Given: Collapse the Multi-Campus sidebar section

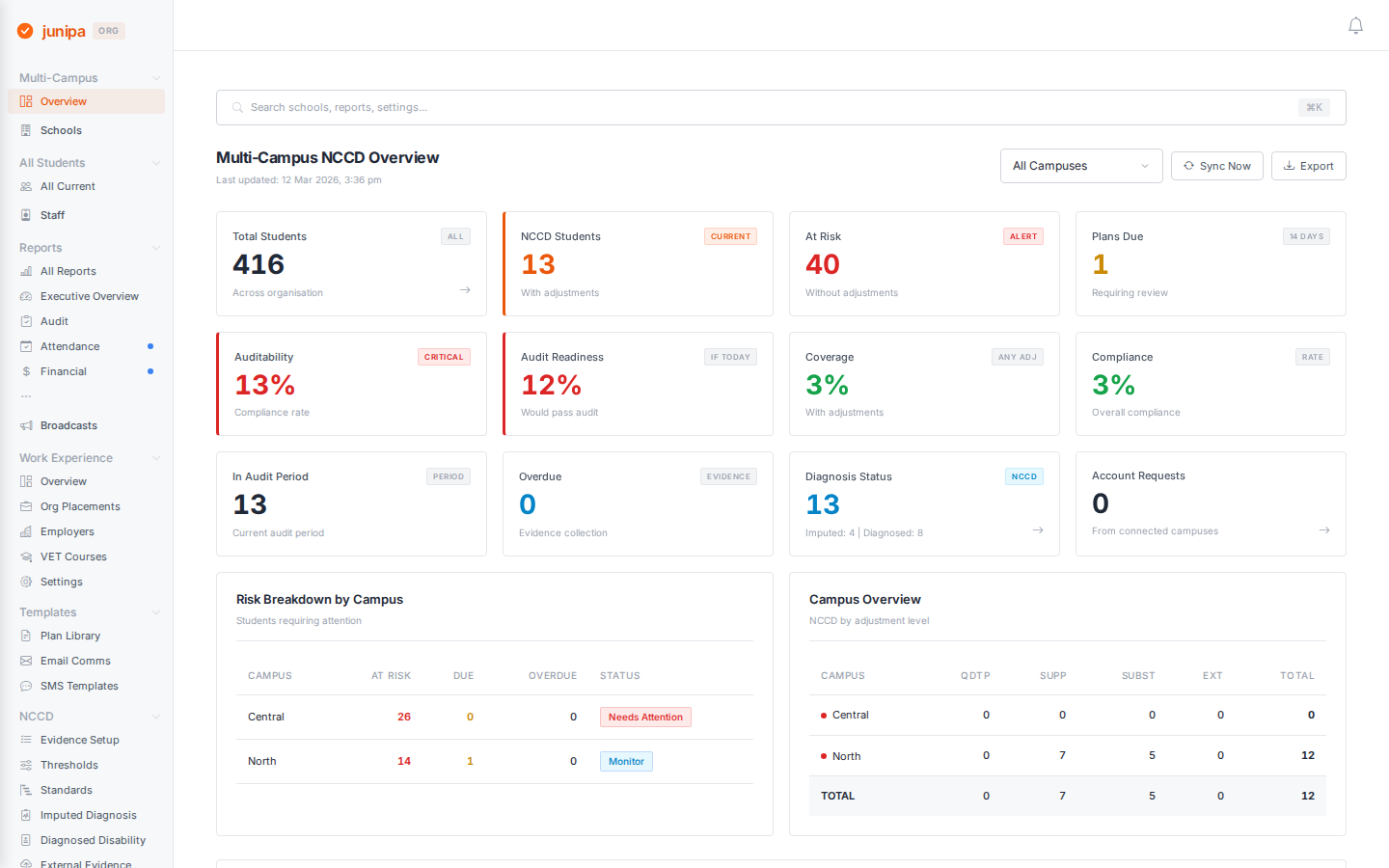Looking at the screenshot, I should (x=155, y=77).
